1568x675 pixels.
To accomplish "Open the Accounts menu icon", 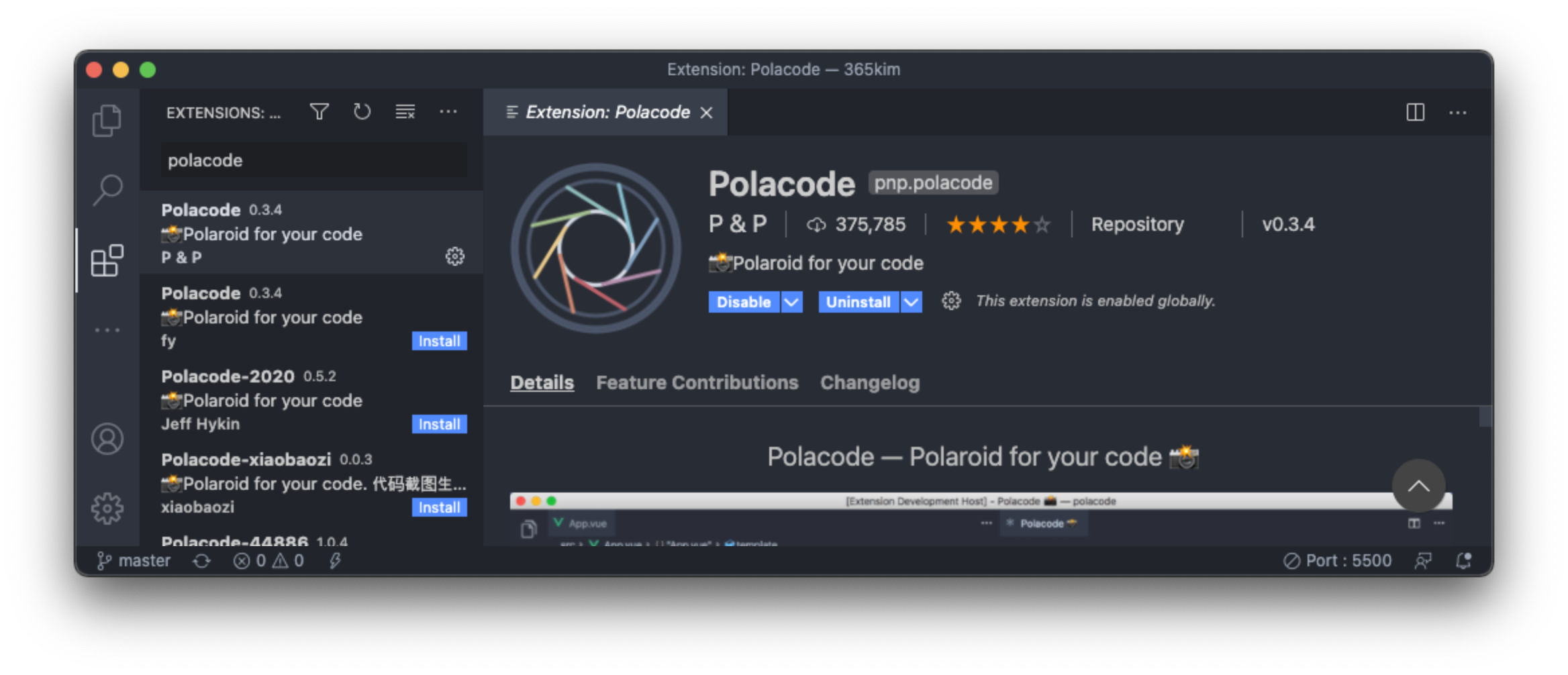I will [107, 439].
